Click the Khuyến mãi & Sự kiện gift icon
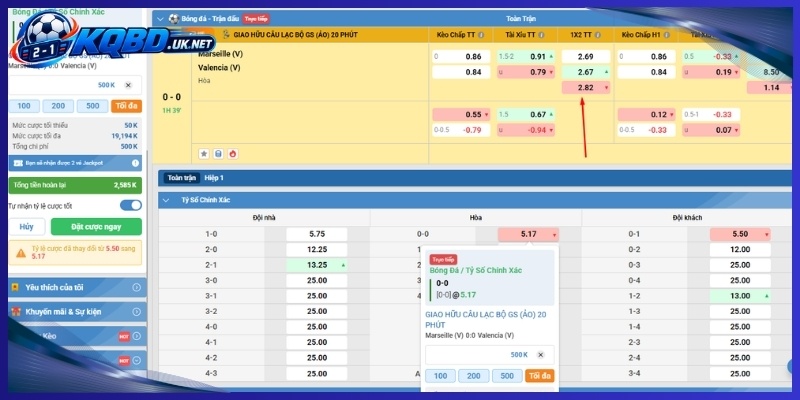This screenshot has height=400, width=800. tap(16, 312)
